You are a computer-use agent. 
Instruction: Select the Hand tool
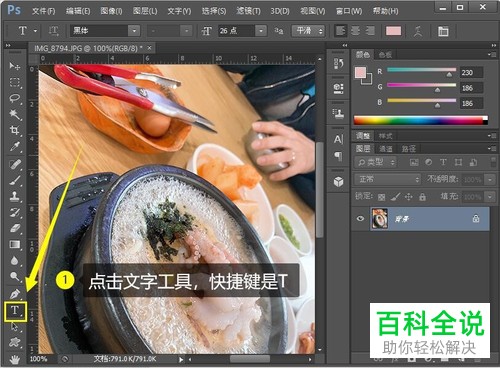(15, 359)
